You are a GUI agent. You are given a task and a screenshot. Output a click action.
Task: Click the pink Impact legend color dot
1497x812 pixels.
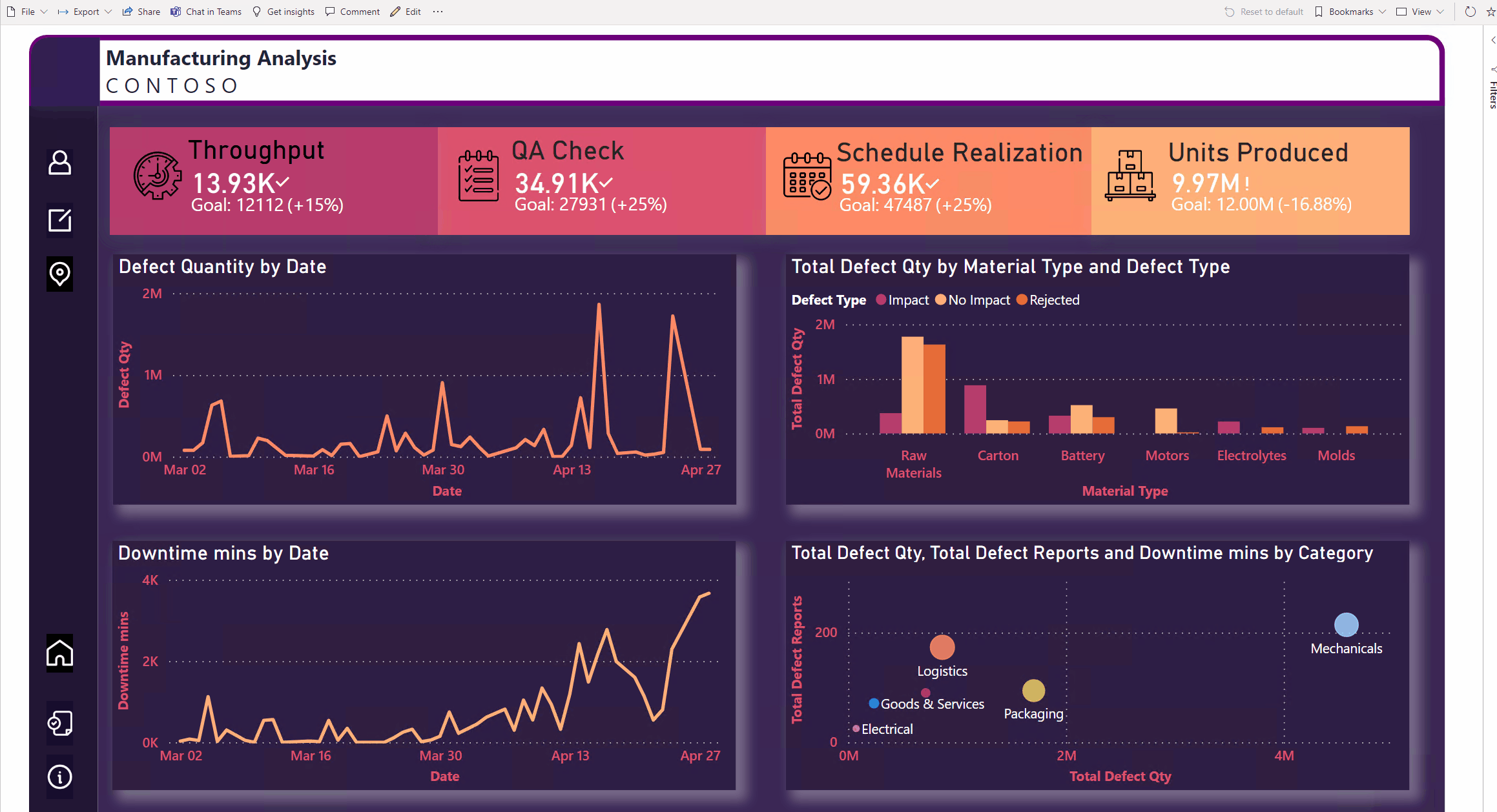pos(881,299)
